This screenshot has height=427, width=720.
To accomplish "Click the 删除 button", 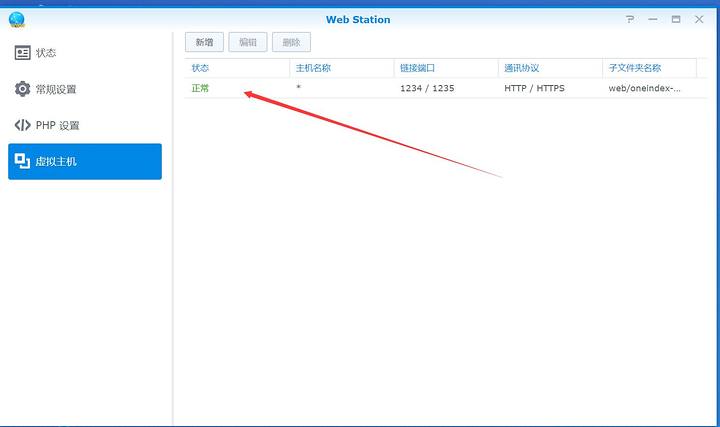I will tap(292, 42).
